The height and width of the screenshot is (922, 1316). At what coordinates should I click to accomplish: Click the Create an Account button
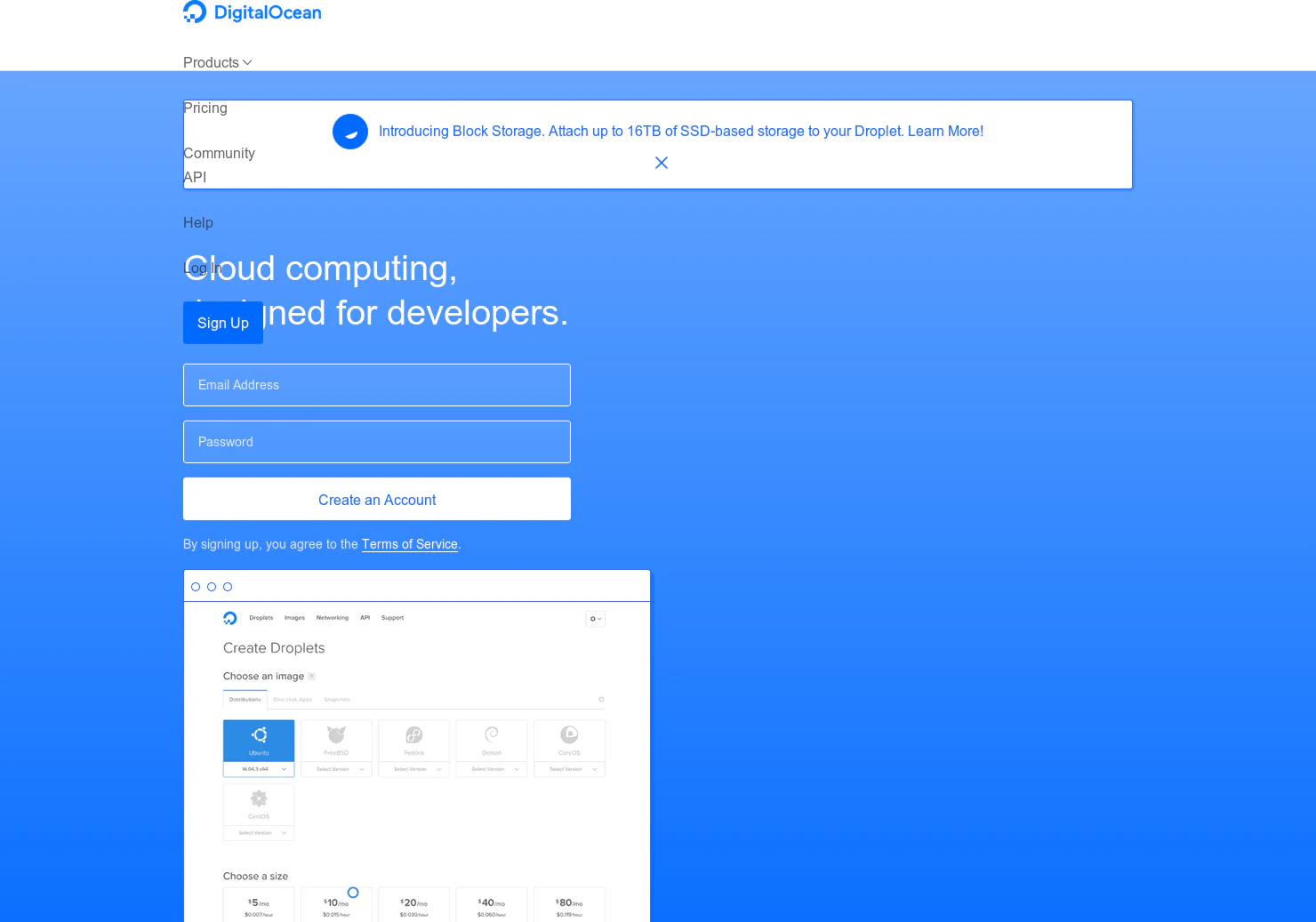[x=376, y=499]
